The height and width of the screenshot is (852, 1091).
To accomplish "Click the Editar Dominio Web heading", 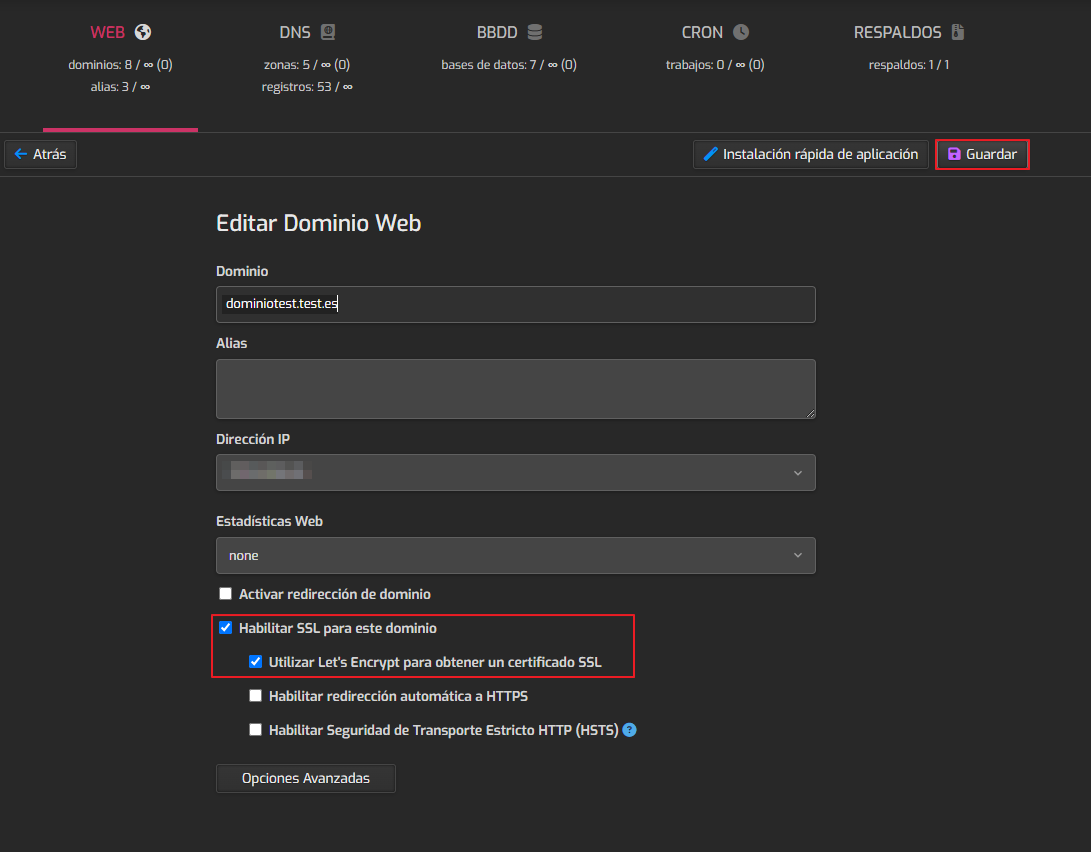I will pos(319,223).
